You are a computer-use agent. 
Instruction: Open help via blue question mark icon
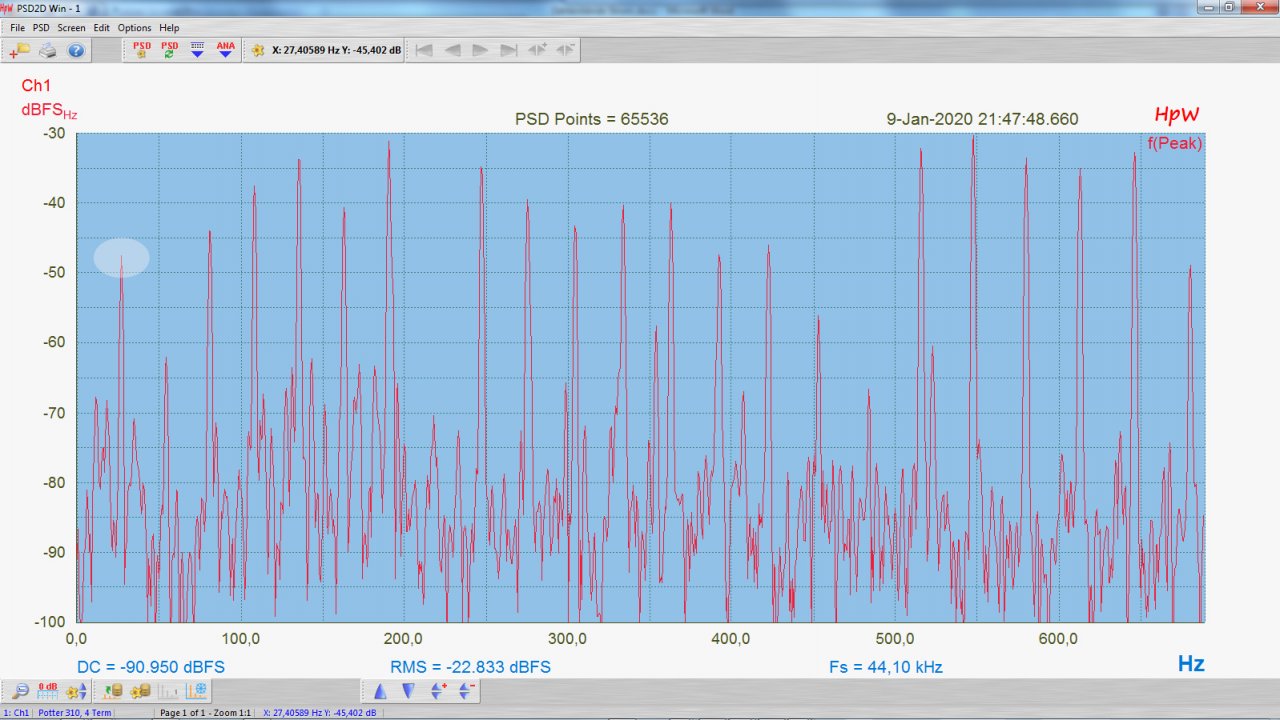coord(75,50)
